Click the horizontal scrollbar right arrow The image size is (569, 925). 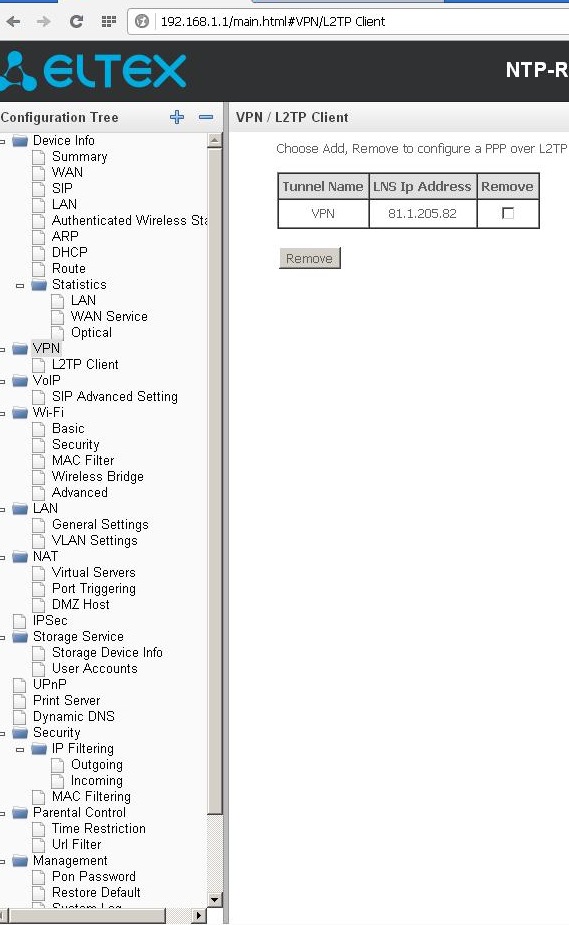(199, 916)
